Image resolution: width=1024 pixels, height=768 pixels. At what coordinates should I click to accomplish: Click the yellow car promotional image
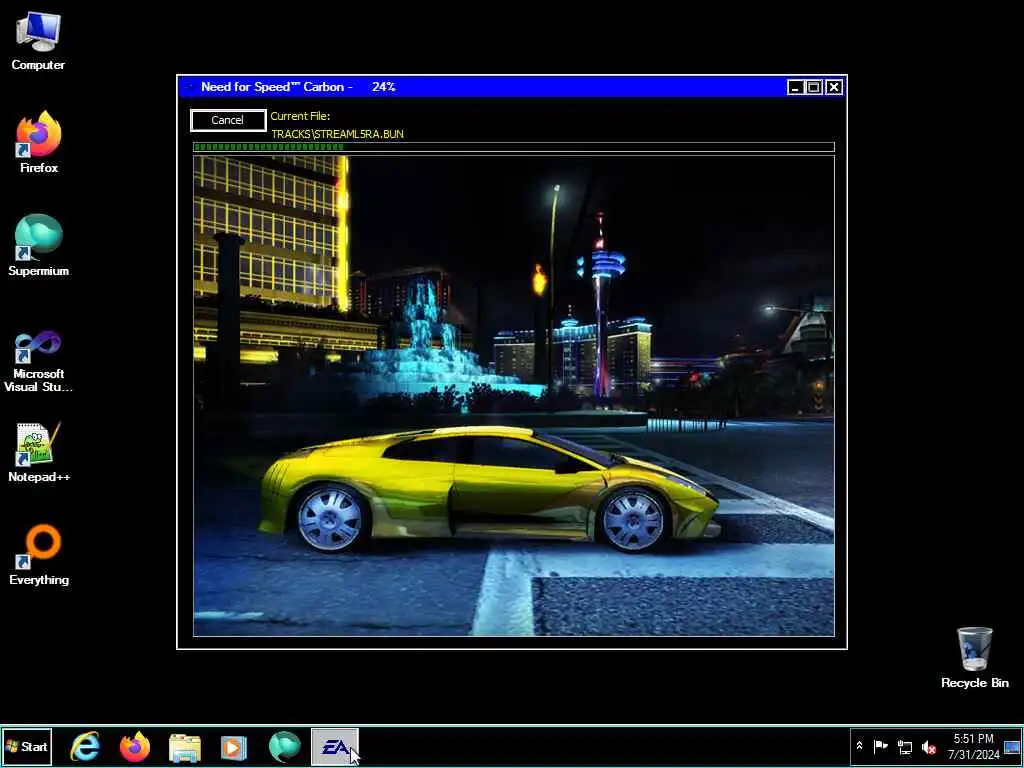point(513,396)
